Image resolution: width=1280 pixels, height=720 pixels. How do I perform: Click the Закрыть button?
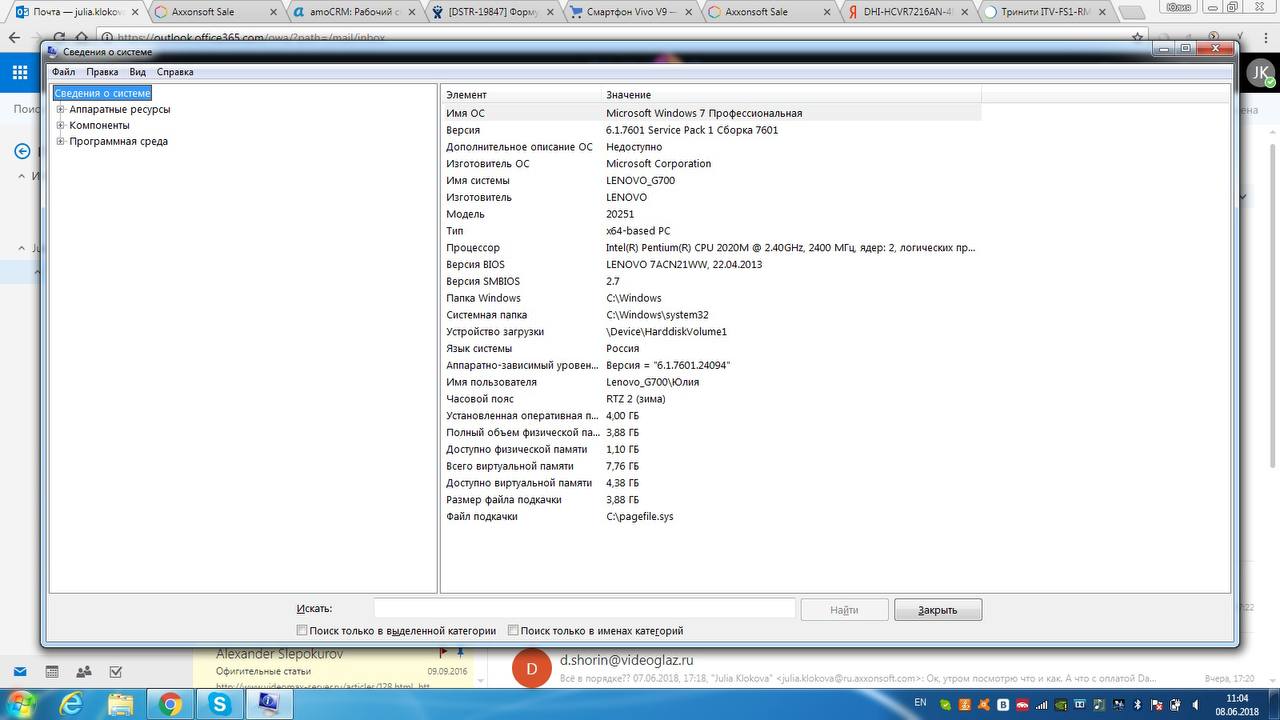click(937, 609)
